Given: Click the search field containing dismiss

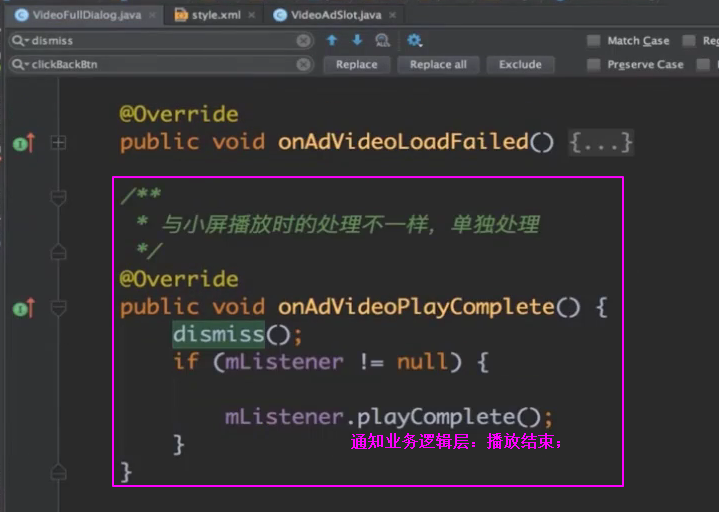Looking at the screenshot, I should [161, 41].
